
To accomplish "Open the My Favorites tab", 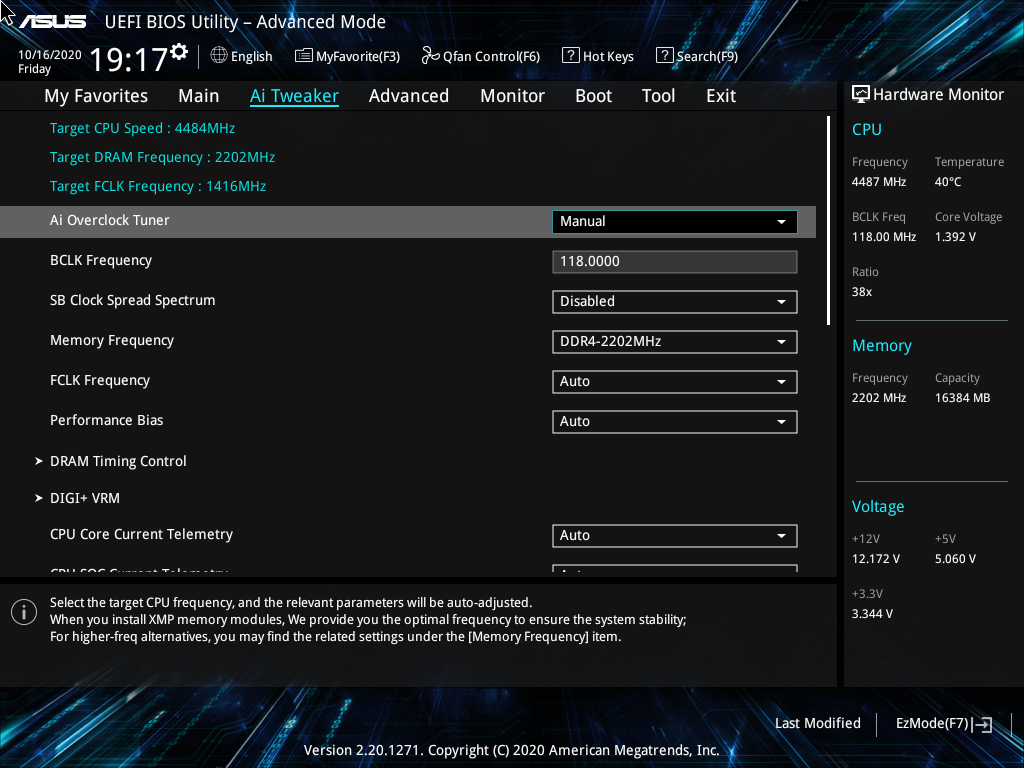I will pos(96,96).
